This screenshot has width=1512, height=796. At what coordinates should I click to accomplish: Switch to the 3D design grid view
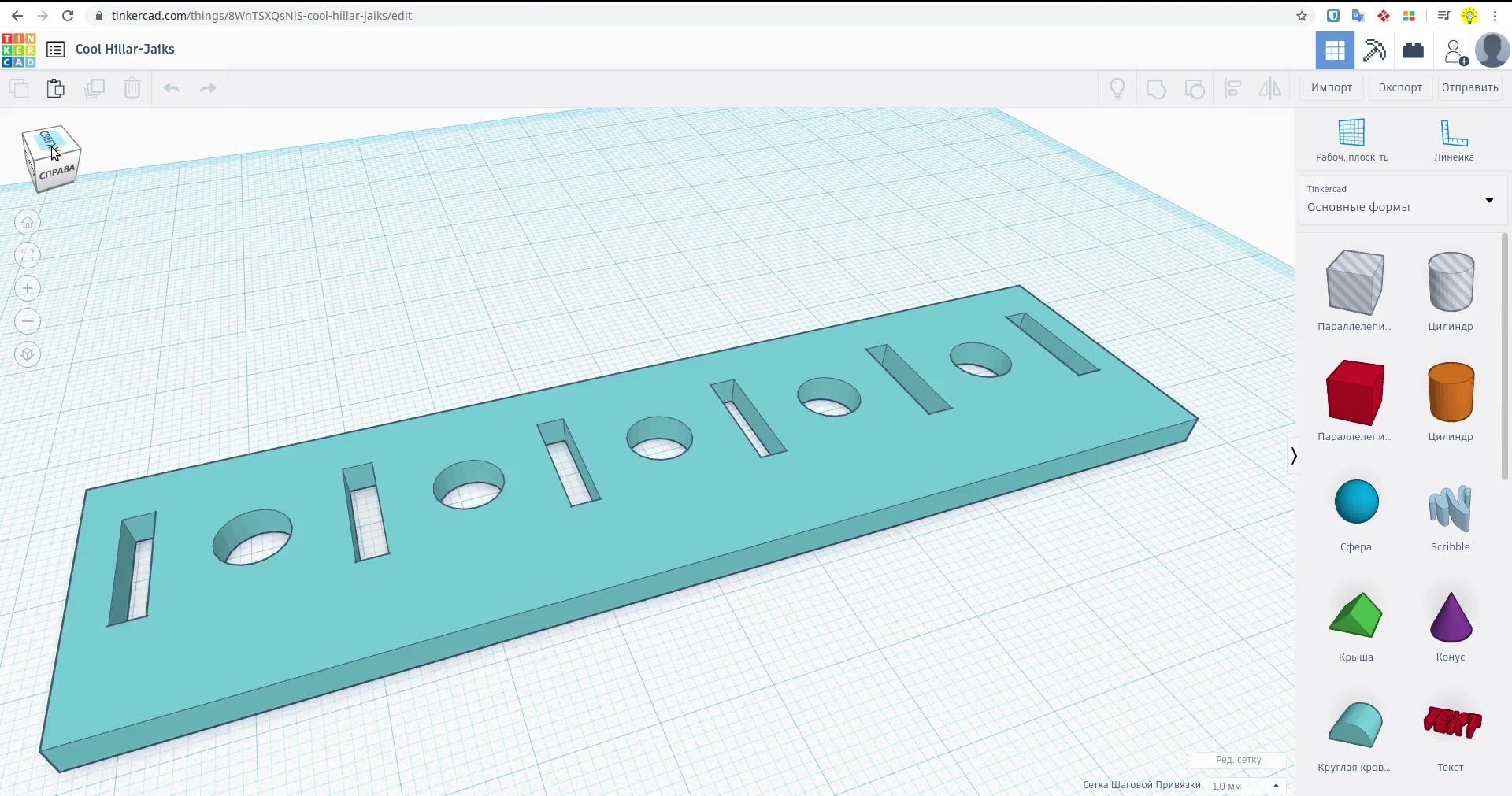(1335, 51)
